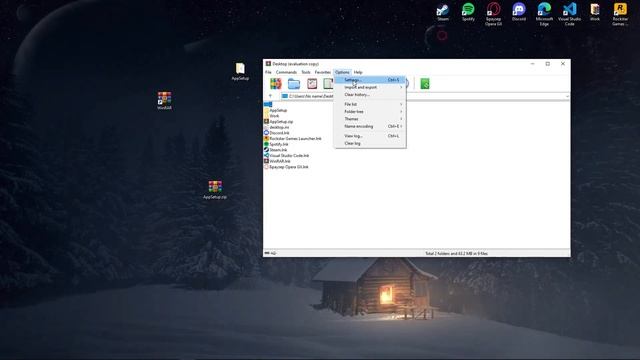This screenshot has width=640, height=360.
Task: Expand the Folder tree submenu
Action: tap(370, 111)
